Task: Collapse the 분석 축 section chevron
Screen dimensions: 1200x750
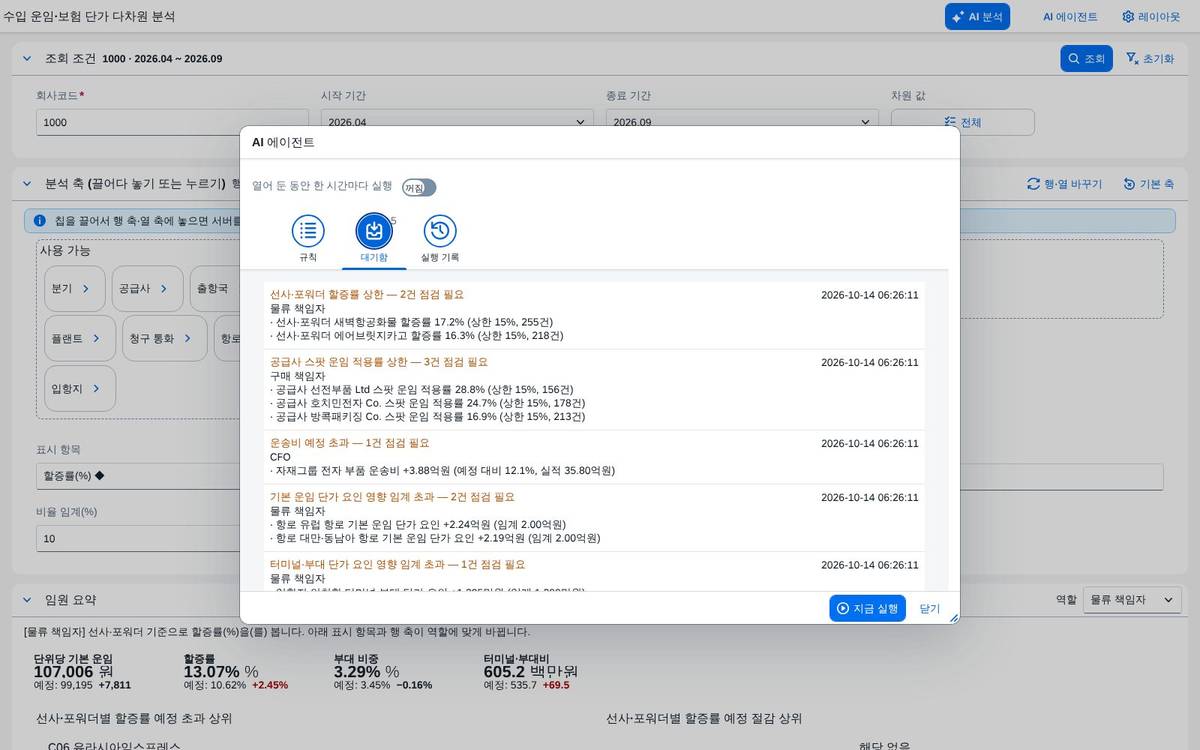Action: click(x=27, y=183)
